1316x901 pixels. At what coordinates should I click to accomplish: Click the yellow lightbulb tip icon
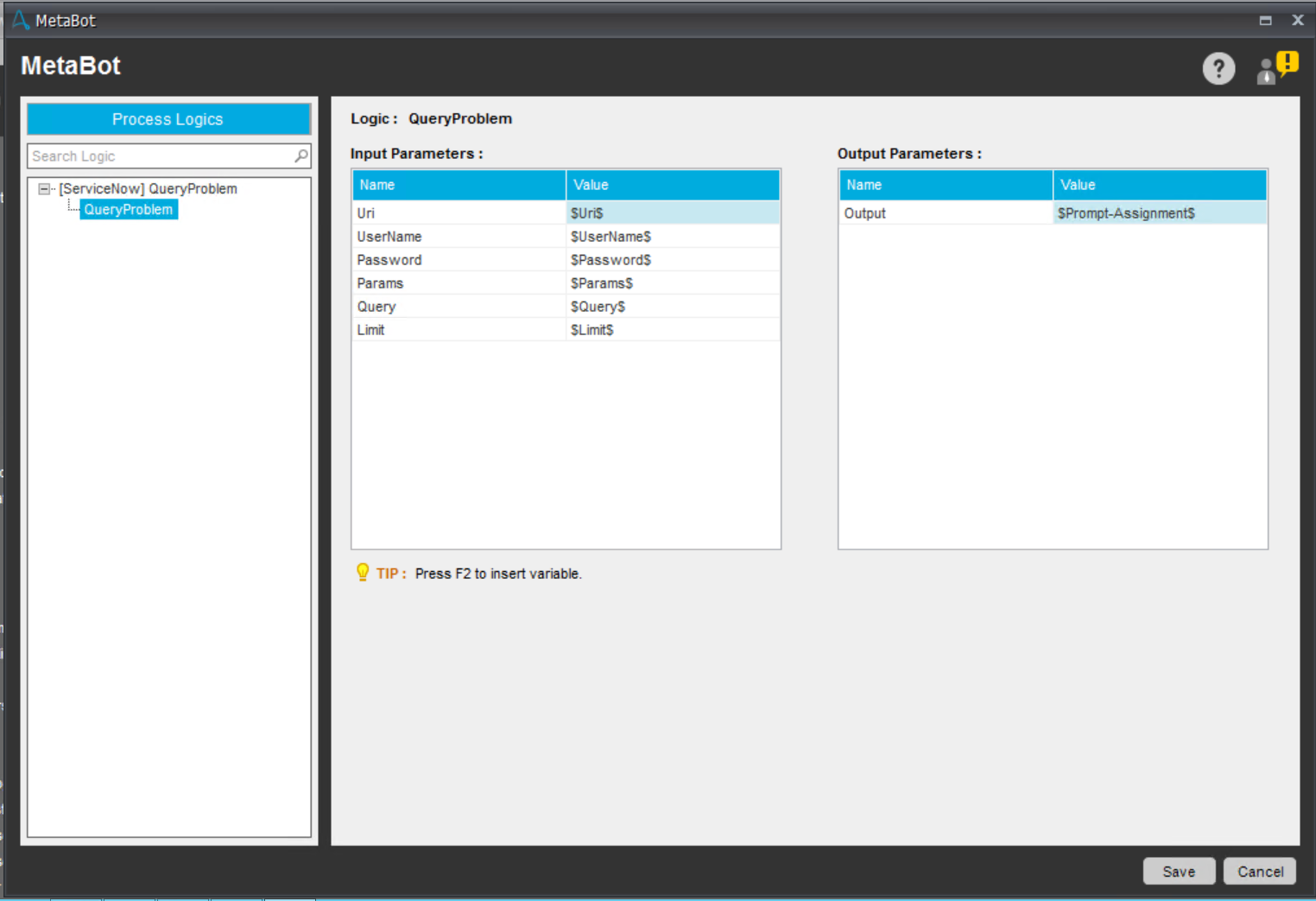pos(363,573)
